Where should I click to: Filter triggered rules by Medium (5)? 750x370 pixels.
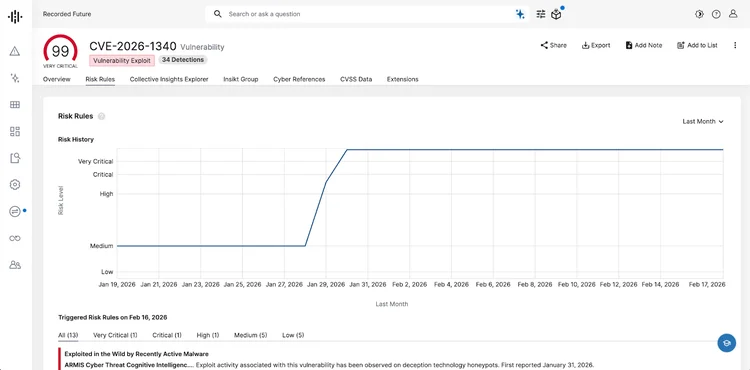click(x=250, y=335)
